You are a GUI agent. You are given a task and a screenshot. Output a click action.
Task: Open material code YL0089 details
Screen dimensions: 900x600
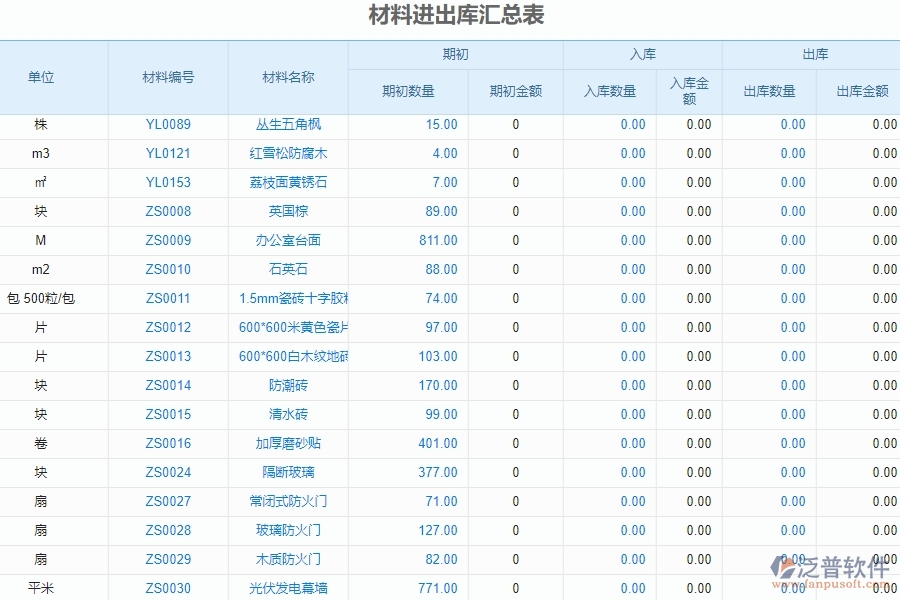pyautogui.click(x=167, y=125)
